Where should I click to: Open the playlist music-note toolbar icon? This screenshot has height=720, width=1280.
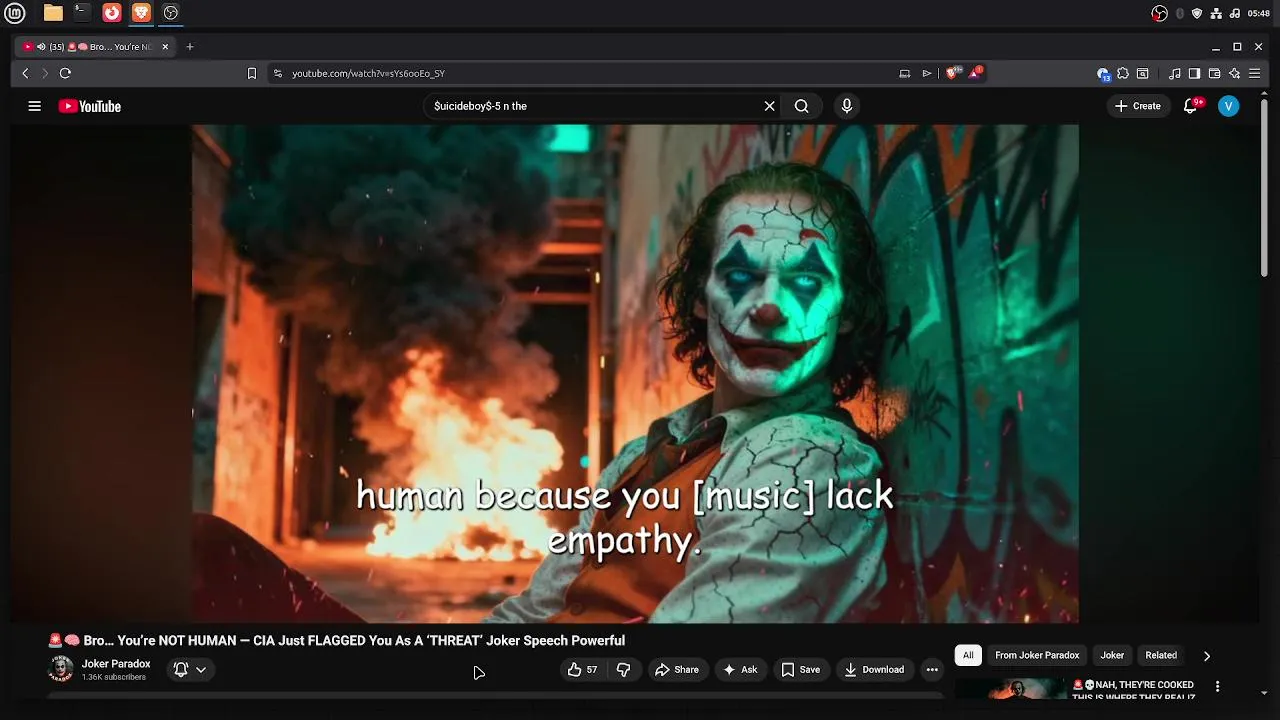[x=1175, y=73]
